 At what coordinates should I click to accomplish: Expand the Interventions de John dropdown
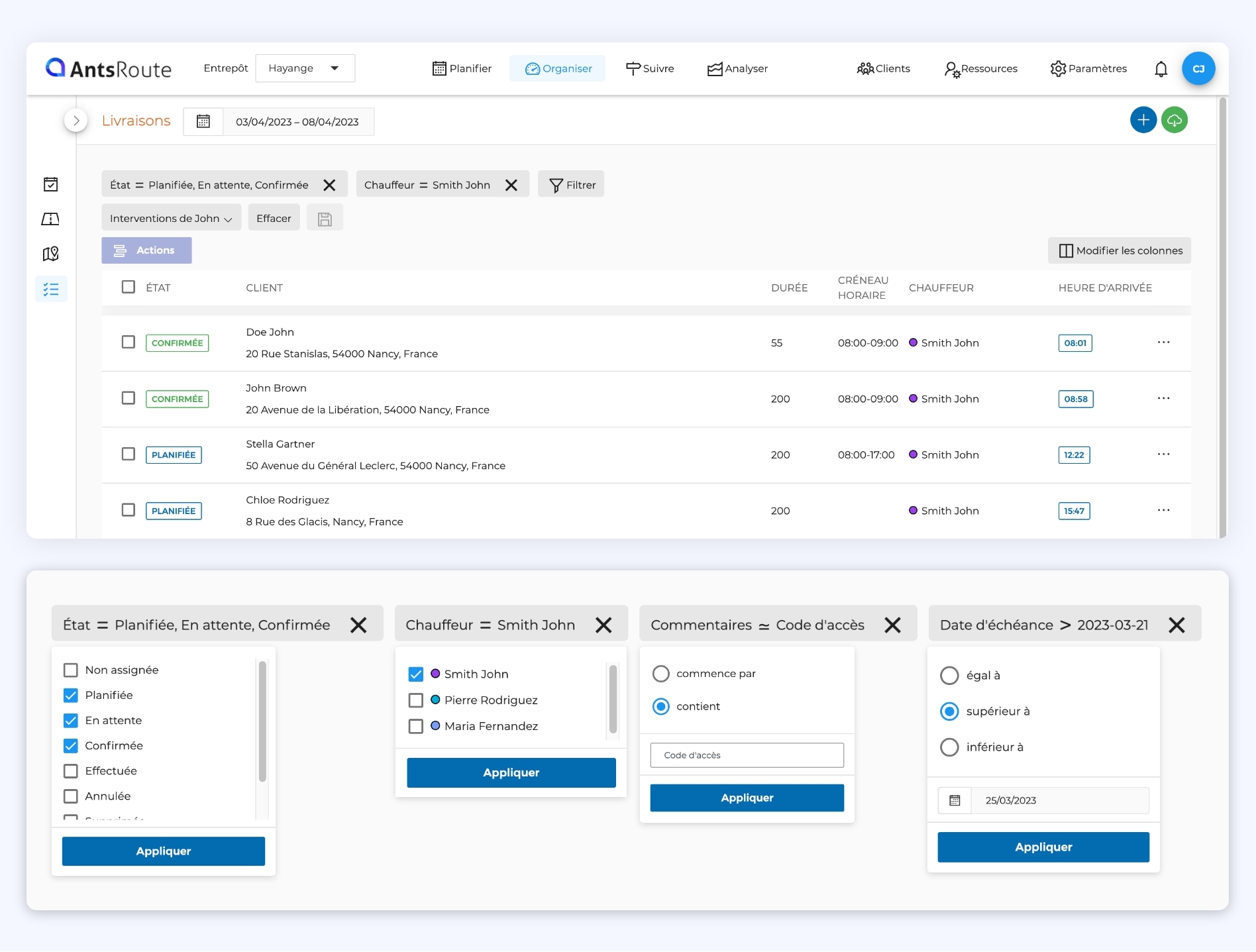pyautogui.click(x=171, y=219)
